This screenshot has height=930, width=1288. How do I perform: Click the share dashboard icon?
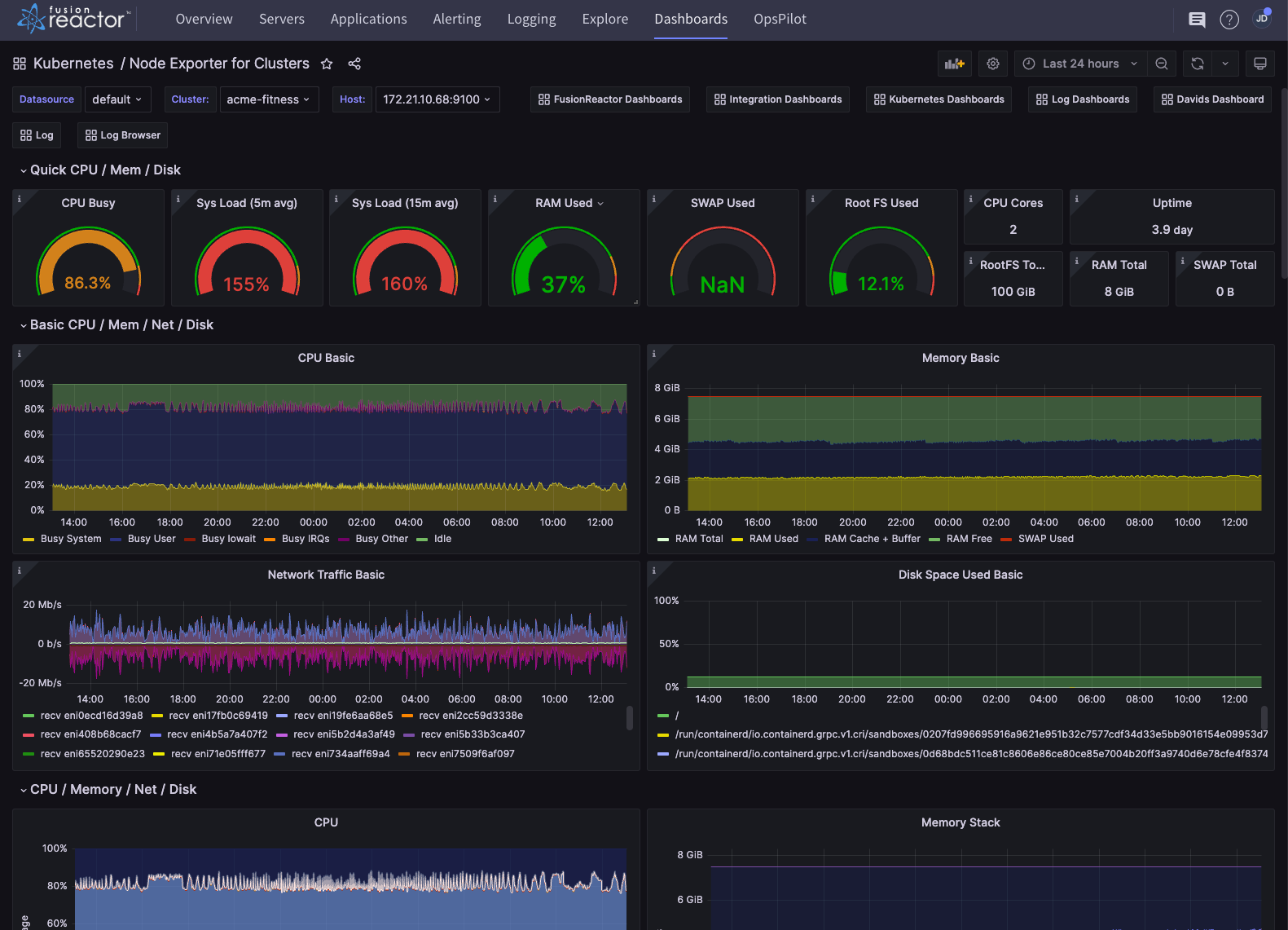coord(354,64)
